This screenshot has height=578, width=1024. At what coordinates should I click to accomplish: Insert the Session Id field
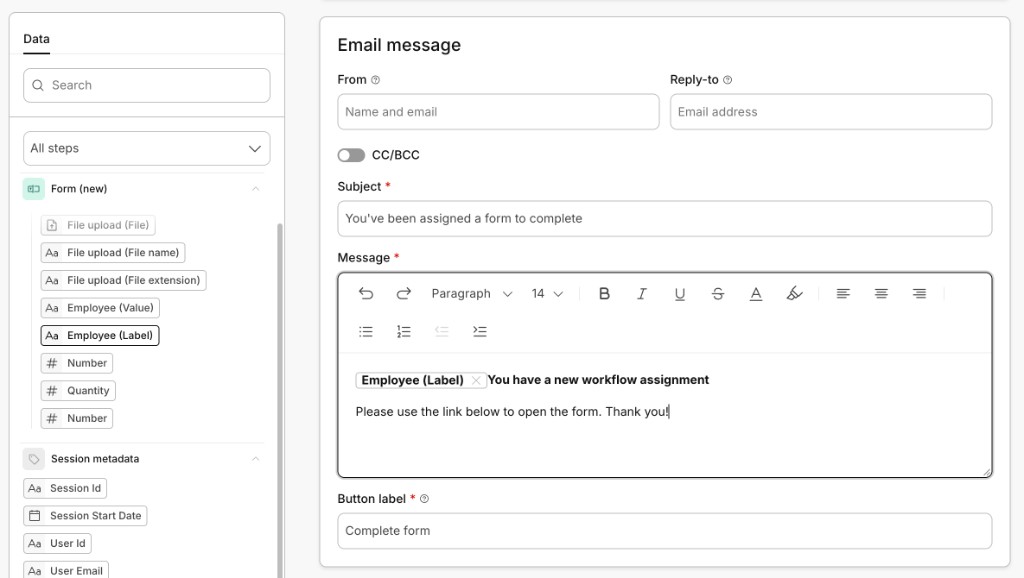65,489
